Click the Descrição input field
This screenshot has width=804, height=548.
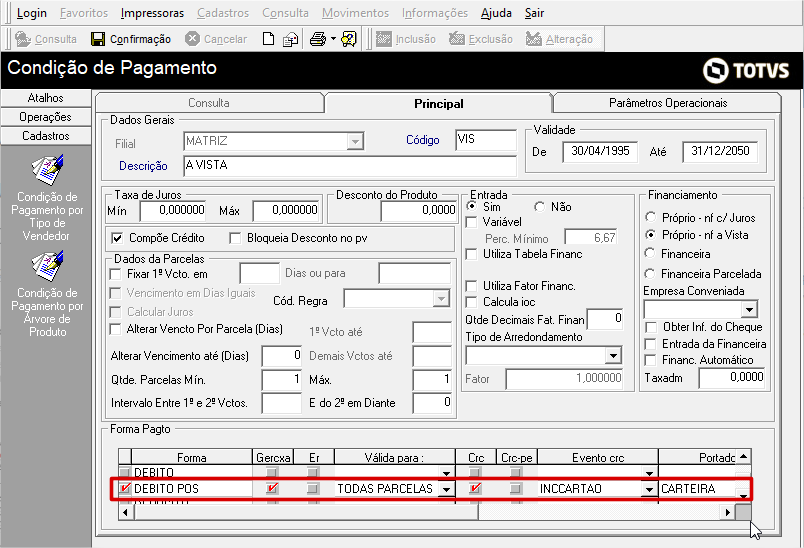[x=348, y=165]
